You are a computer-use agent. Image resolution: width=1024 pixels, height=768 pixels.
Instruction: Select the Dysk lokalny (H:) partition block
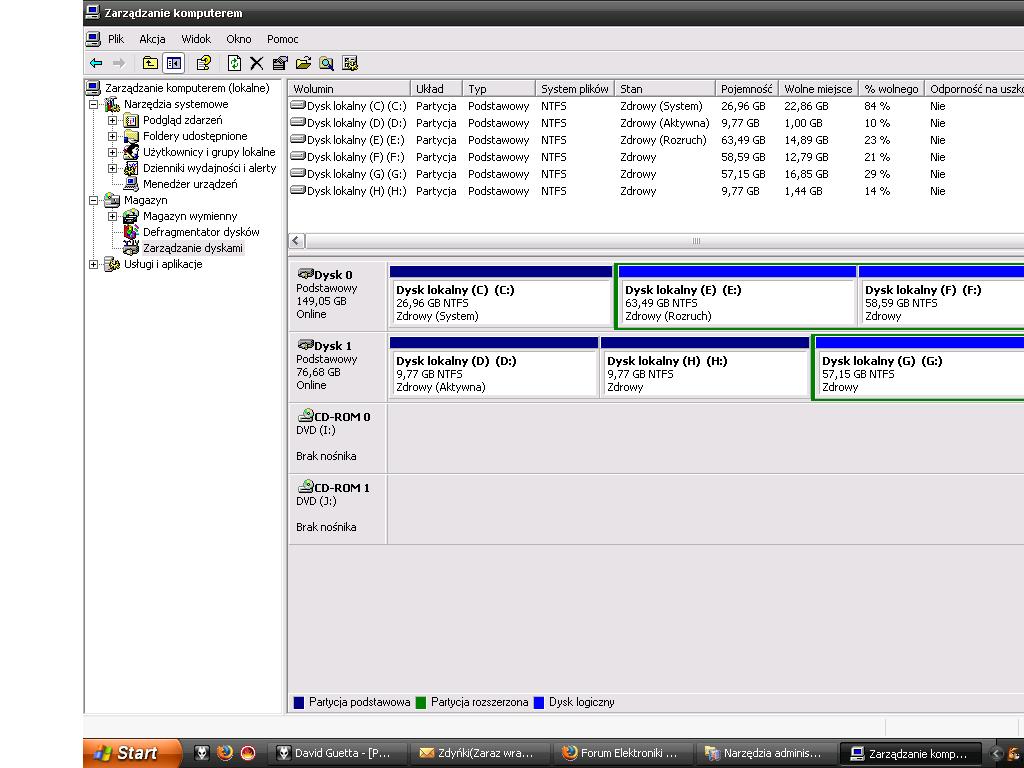pos(704,373)
